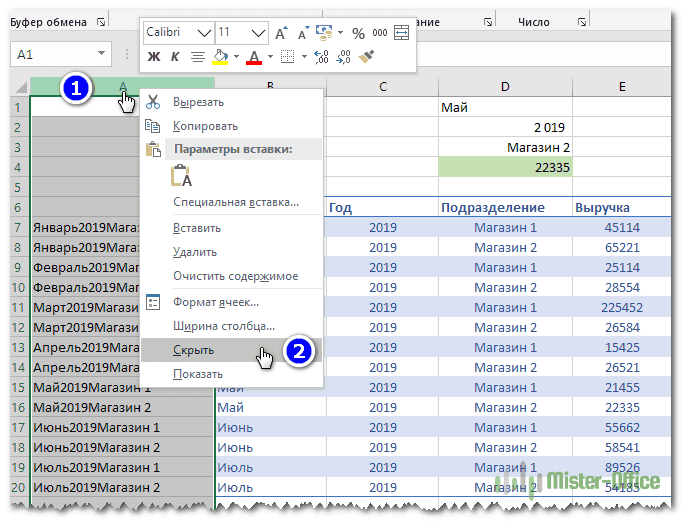Click the decrease font size icon

(x=301, y=33)
